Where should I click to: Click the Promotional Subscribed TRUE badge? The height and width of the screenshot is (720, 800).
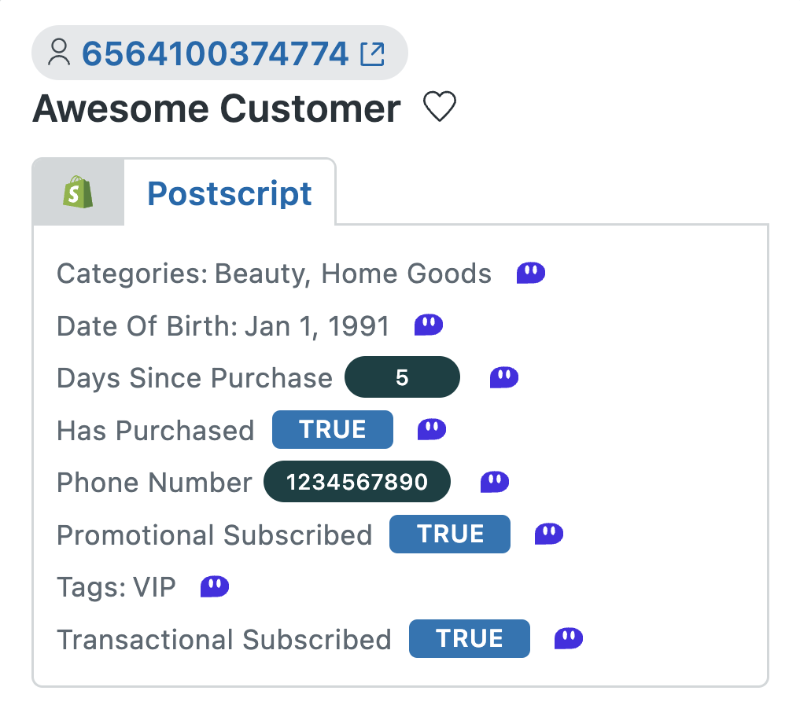click(449, 534)
